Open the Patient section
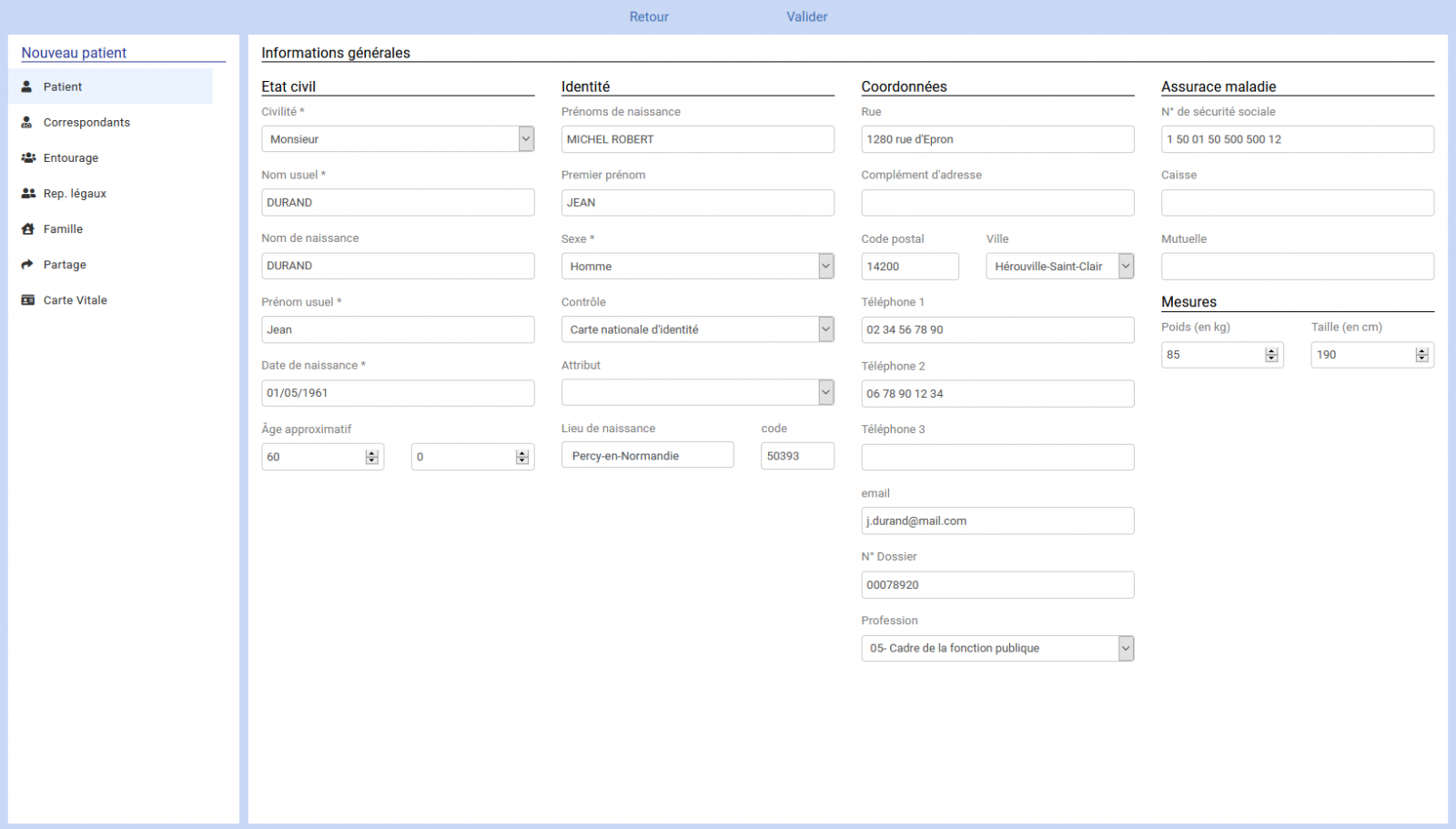1456x829 pixels. pyautogui.click(x=111, y=86)
